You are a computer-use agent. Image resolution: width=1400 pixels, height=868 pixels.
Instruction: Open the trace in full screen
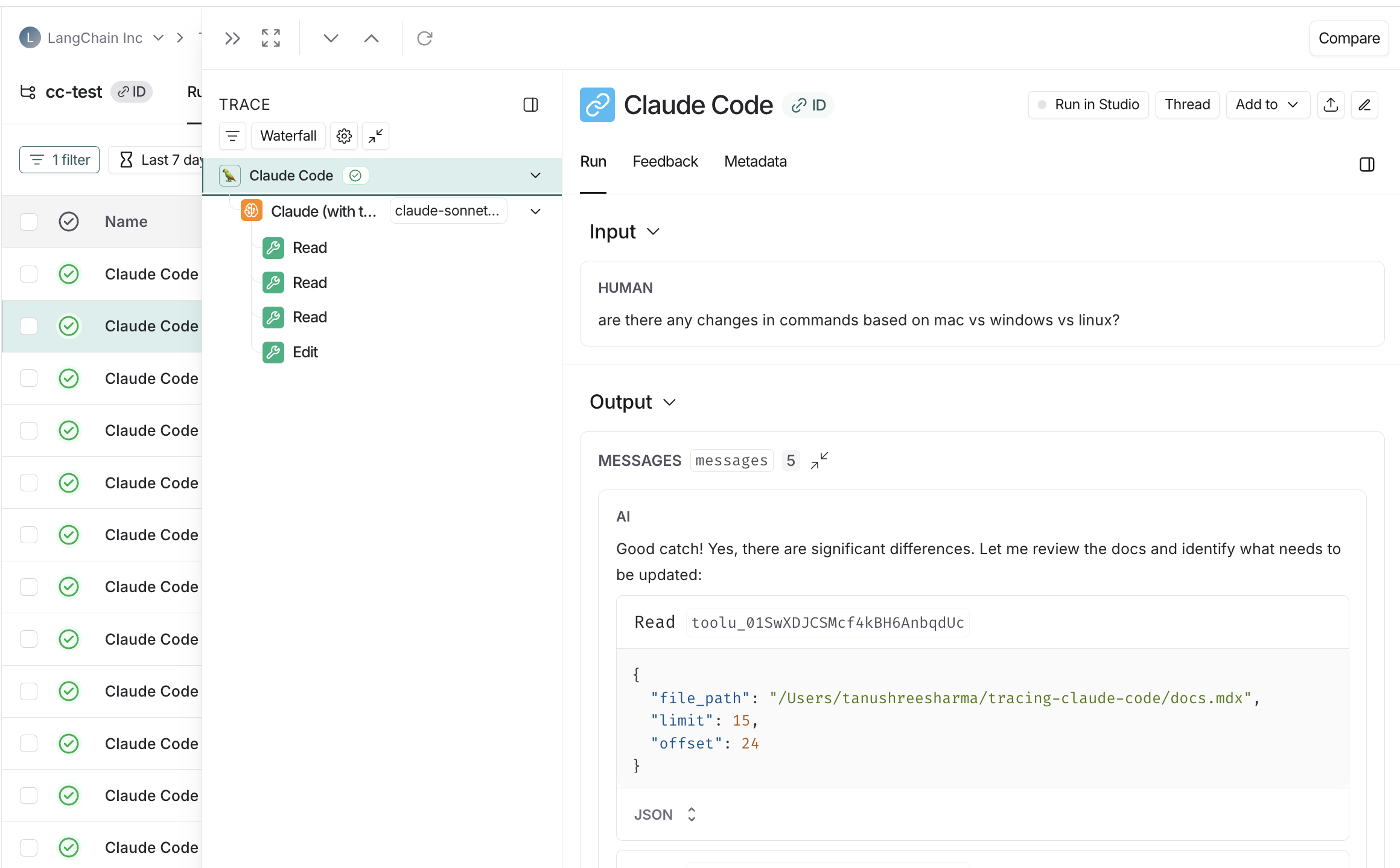[x=270, y=37]
